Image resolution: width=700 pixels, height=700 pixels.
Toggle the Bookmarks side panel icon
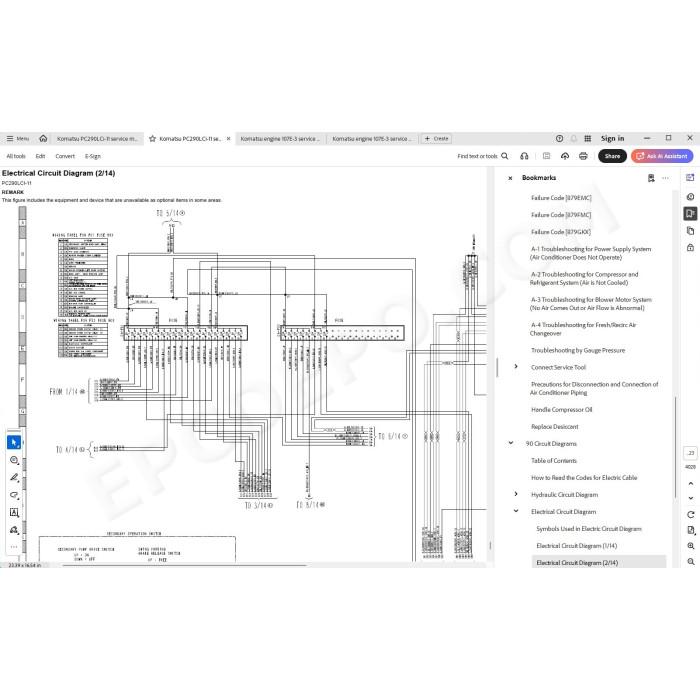(690, 214)
